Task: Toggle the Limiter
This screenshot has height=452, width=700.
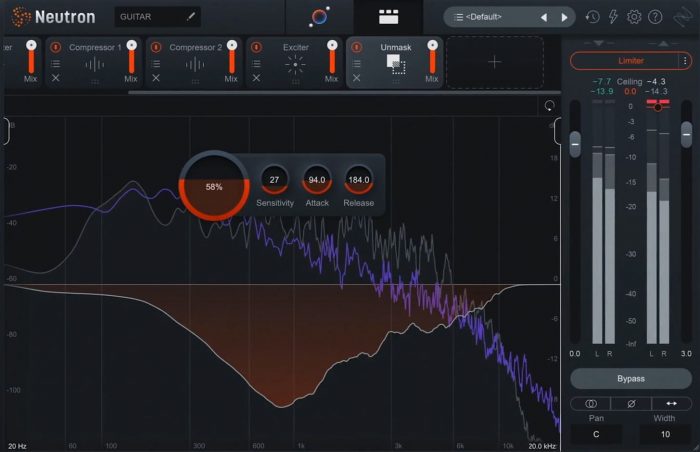Action: [630, 61]
